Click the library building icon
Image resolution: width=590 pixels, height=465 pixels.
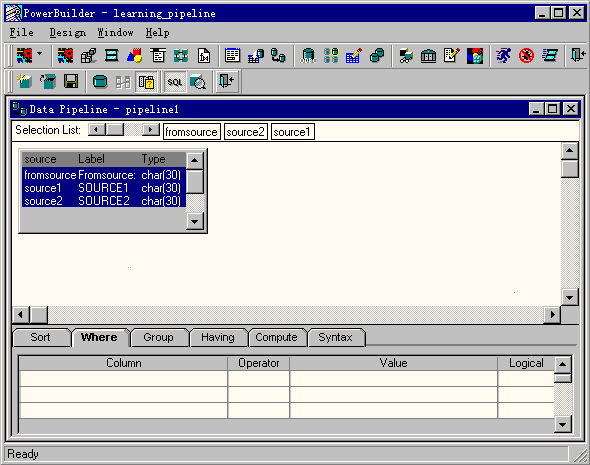pos(429,56)
